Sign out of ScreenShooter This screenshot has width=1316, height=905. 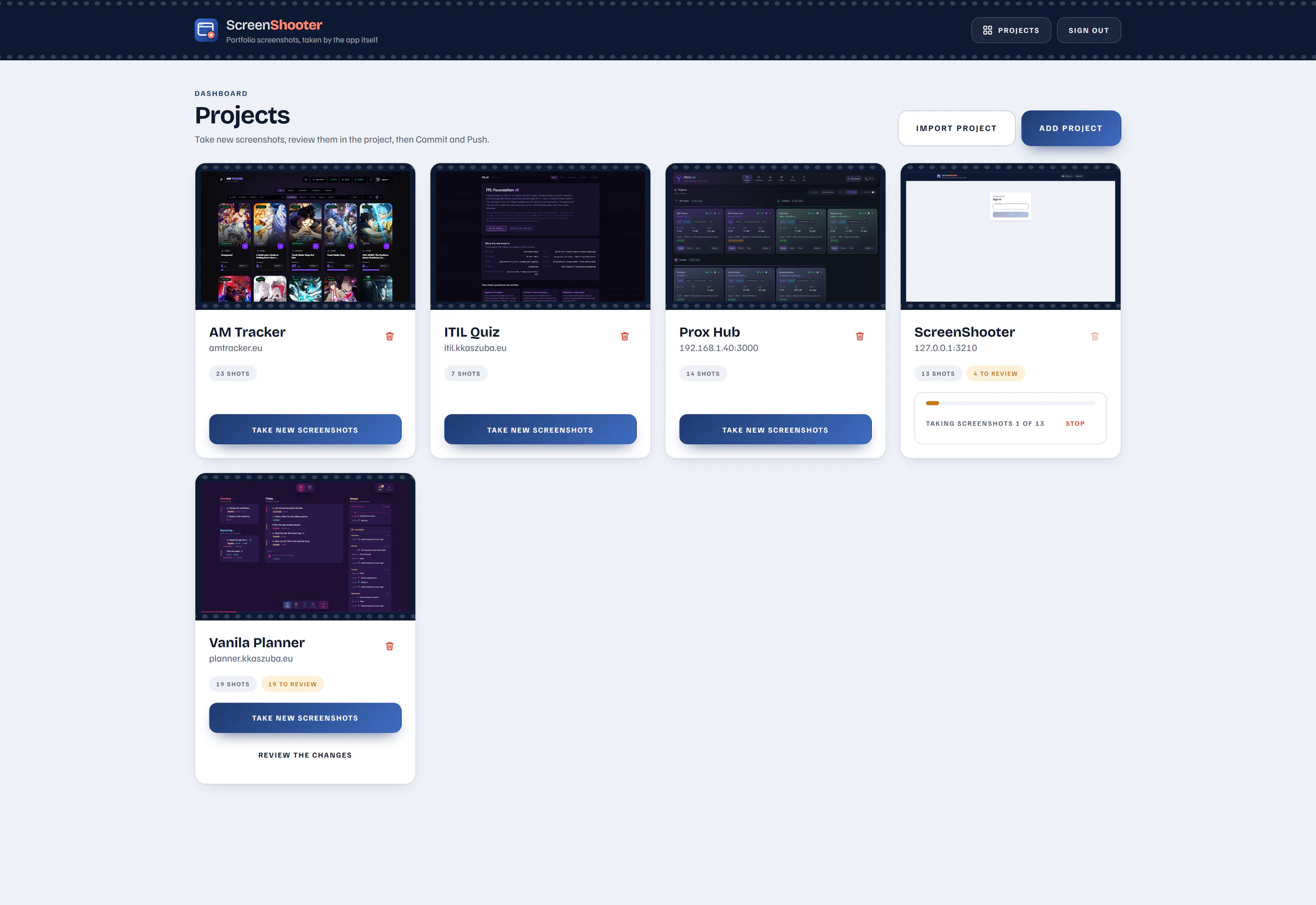coord(1089,30)
